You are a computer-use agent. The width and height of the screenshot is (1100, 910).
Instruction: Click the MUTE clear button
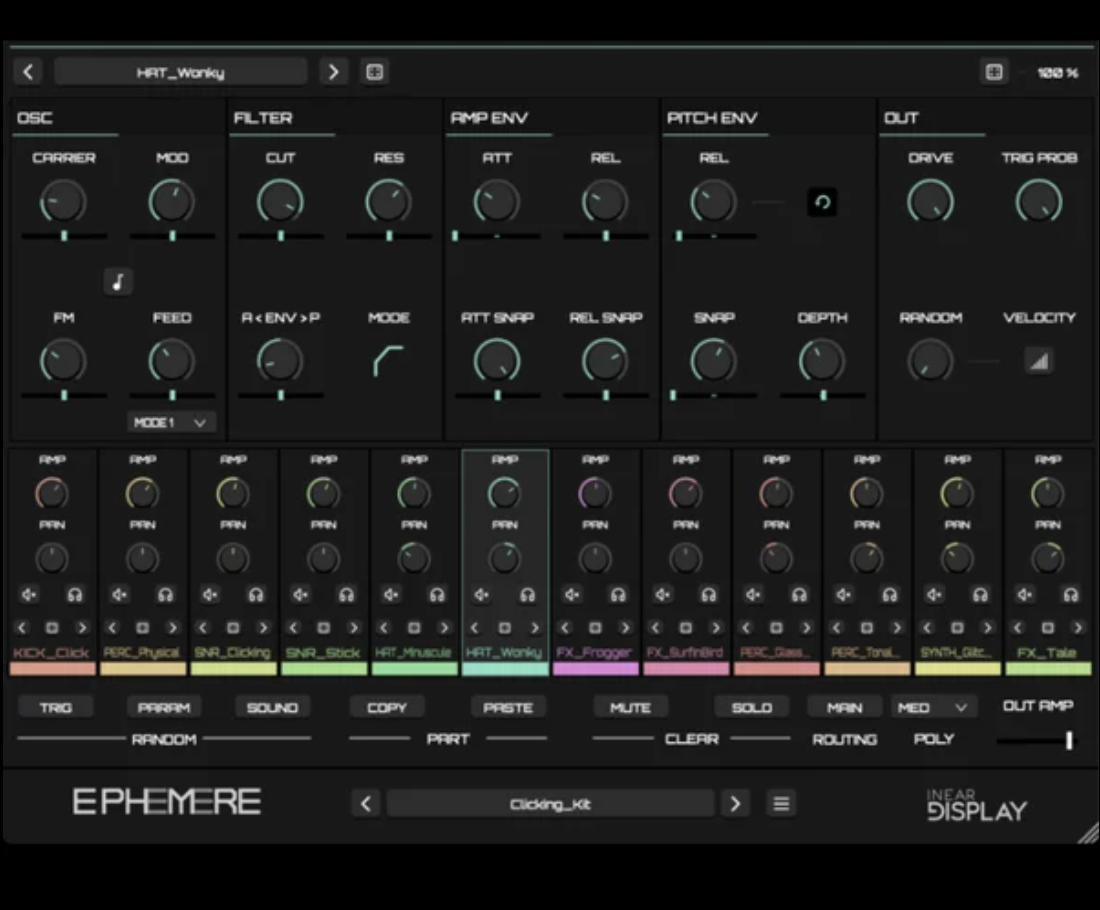click(630, 708)
